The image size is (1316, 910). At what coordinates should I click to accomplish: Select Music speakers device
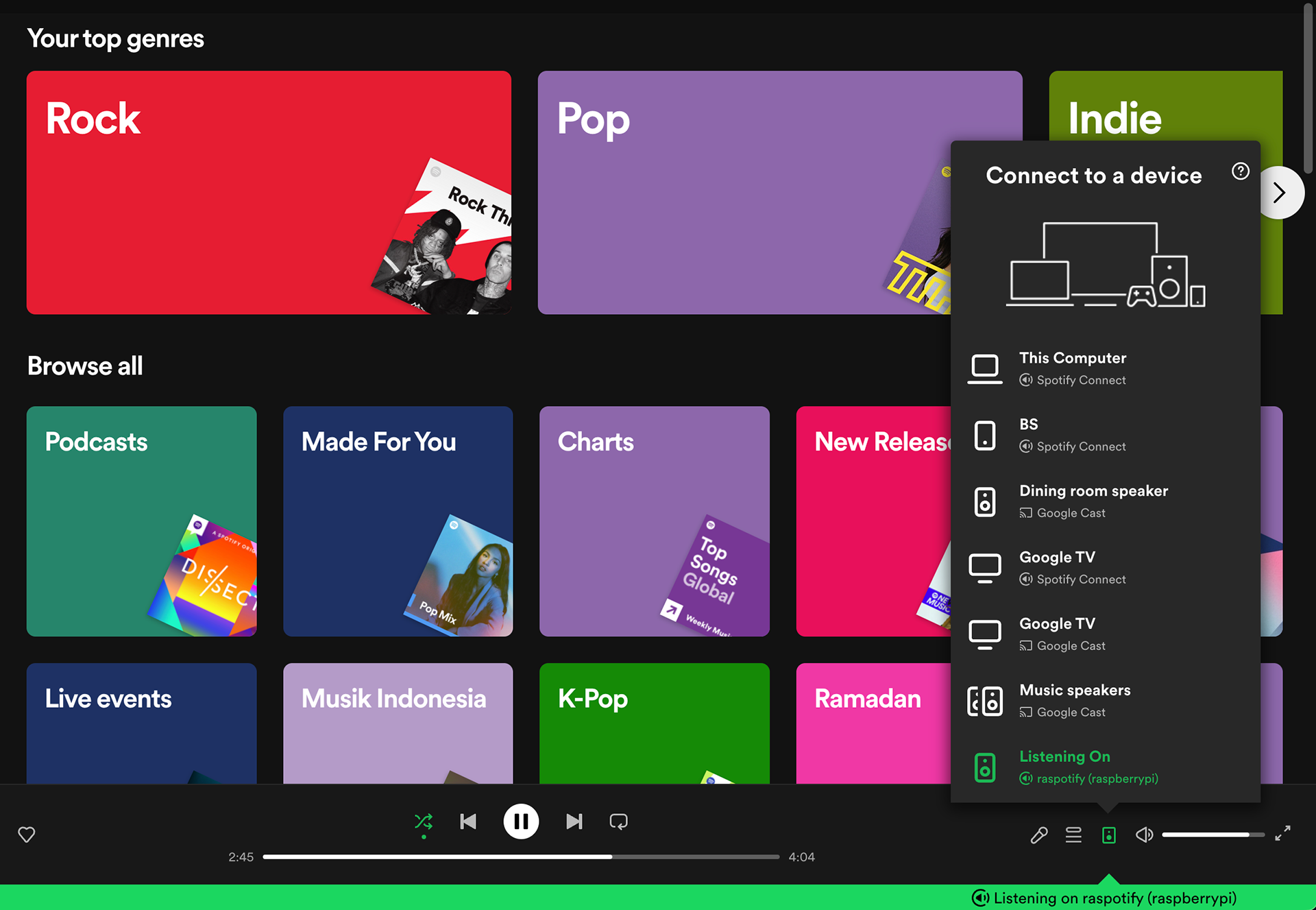pos(1106,701)
